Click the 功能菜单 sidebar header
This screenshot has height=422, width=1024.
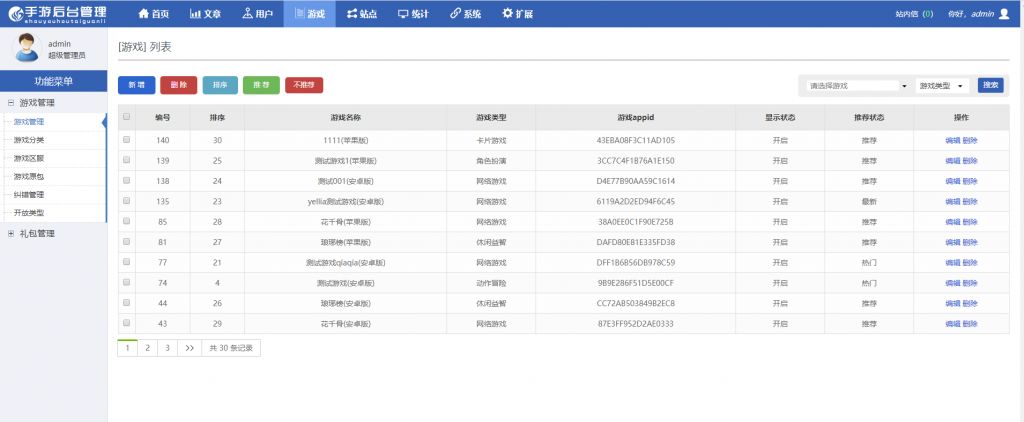[54, 81]
